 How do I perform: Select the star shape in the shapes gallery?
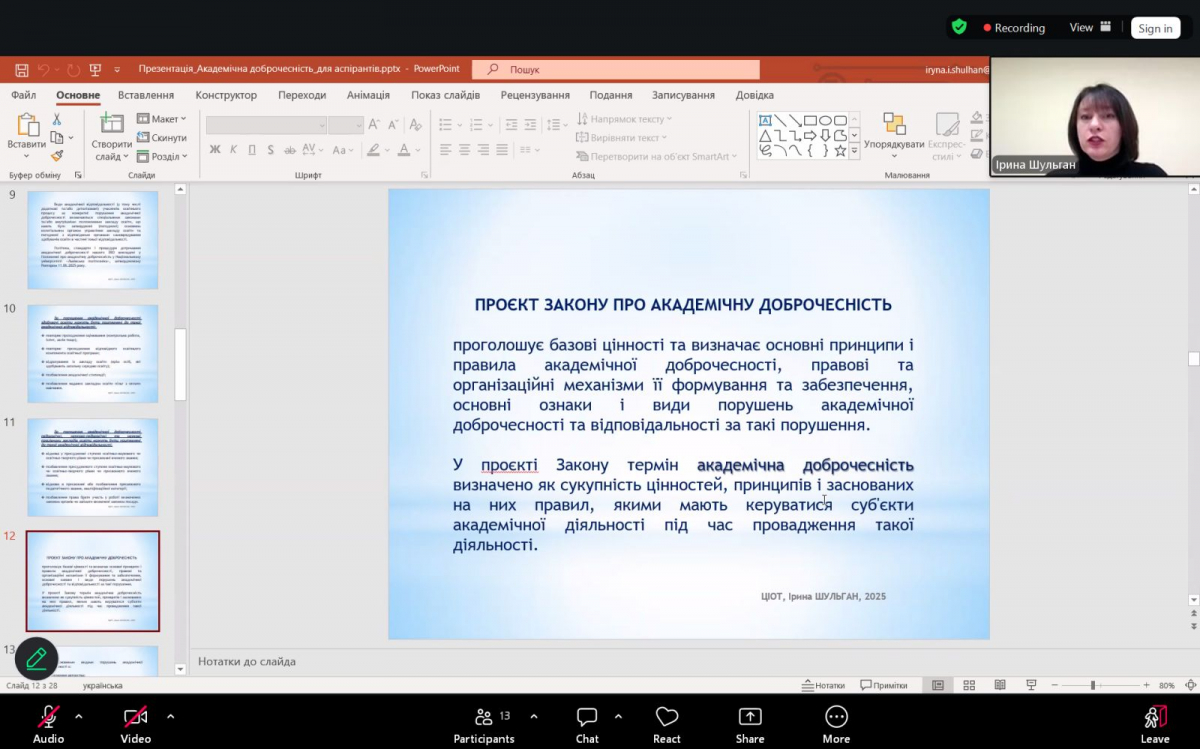click(840, 151)
